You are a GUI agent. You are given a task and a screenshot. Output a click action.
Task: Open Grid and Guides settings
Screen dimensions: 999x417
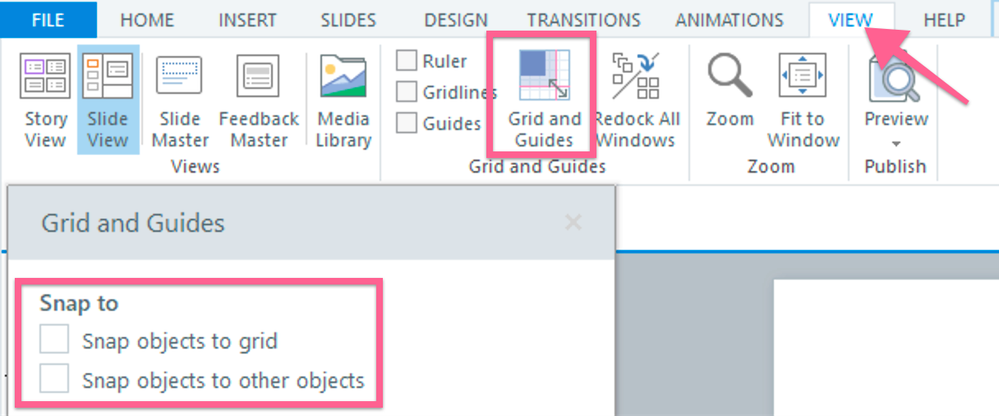pyautogui.click(x=544, y=100)
